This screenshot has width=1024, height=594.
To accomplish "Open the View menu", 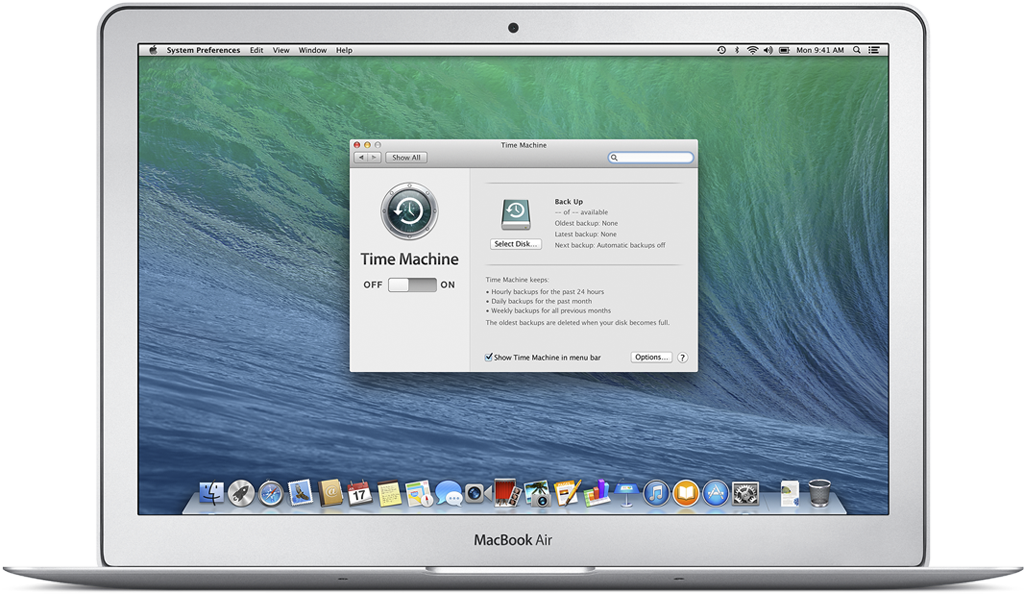I will (281, 50).
